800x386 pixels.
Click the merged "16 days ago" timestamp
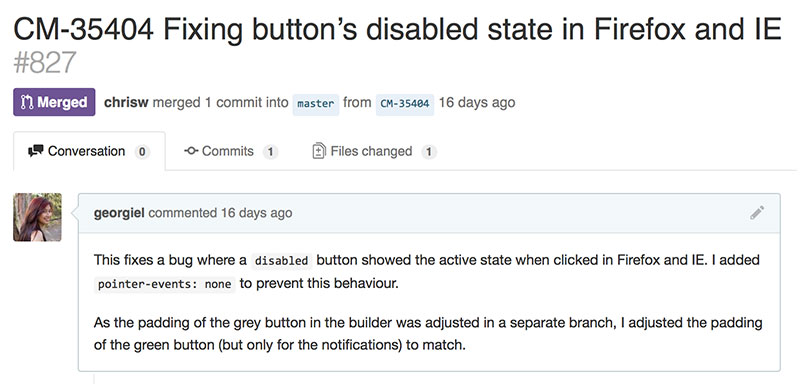point(477,102)
